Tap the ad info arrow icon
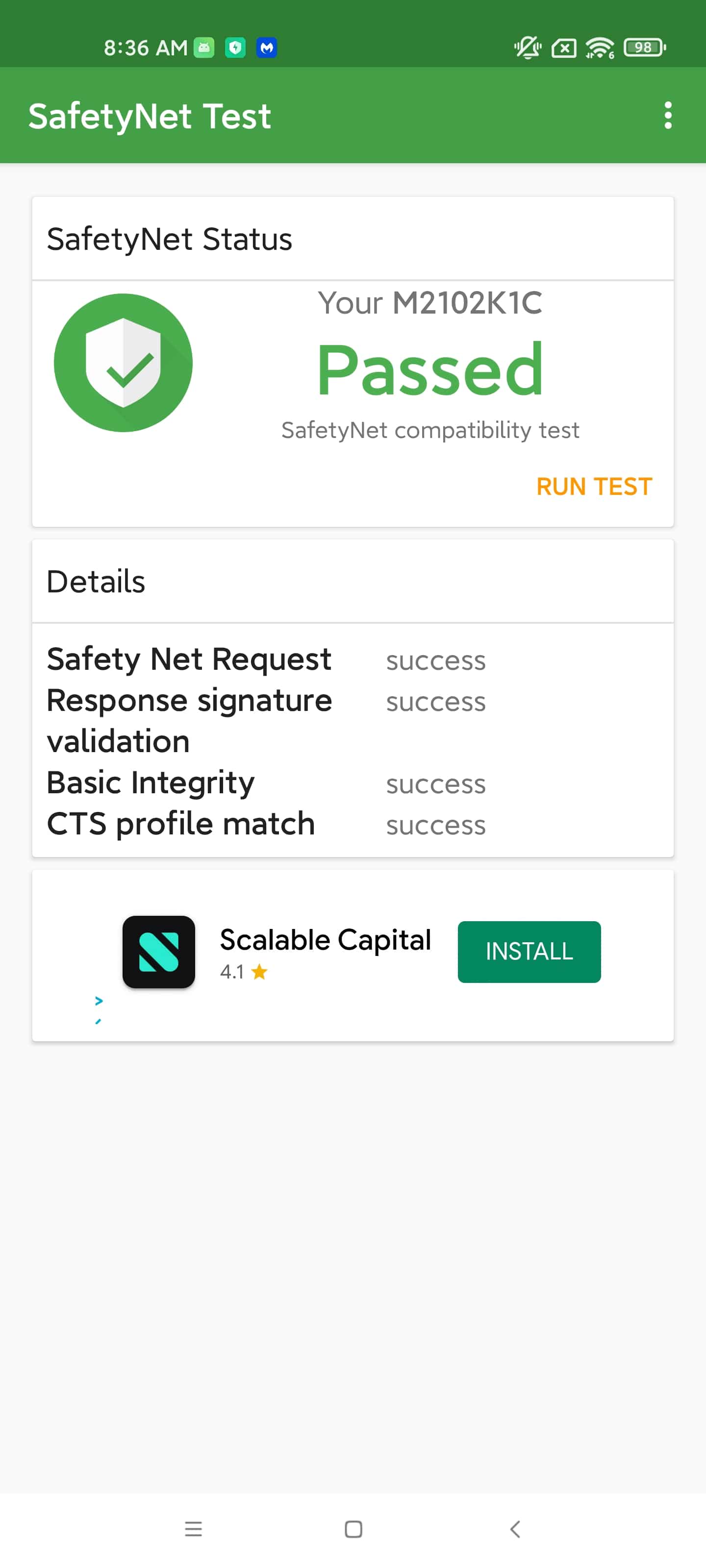 [x=99, y=1001]
